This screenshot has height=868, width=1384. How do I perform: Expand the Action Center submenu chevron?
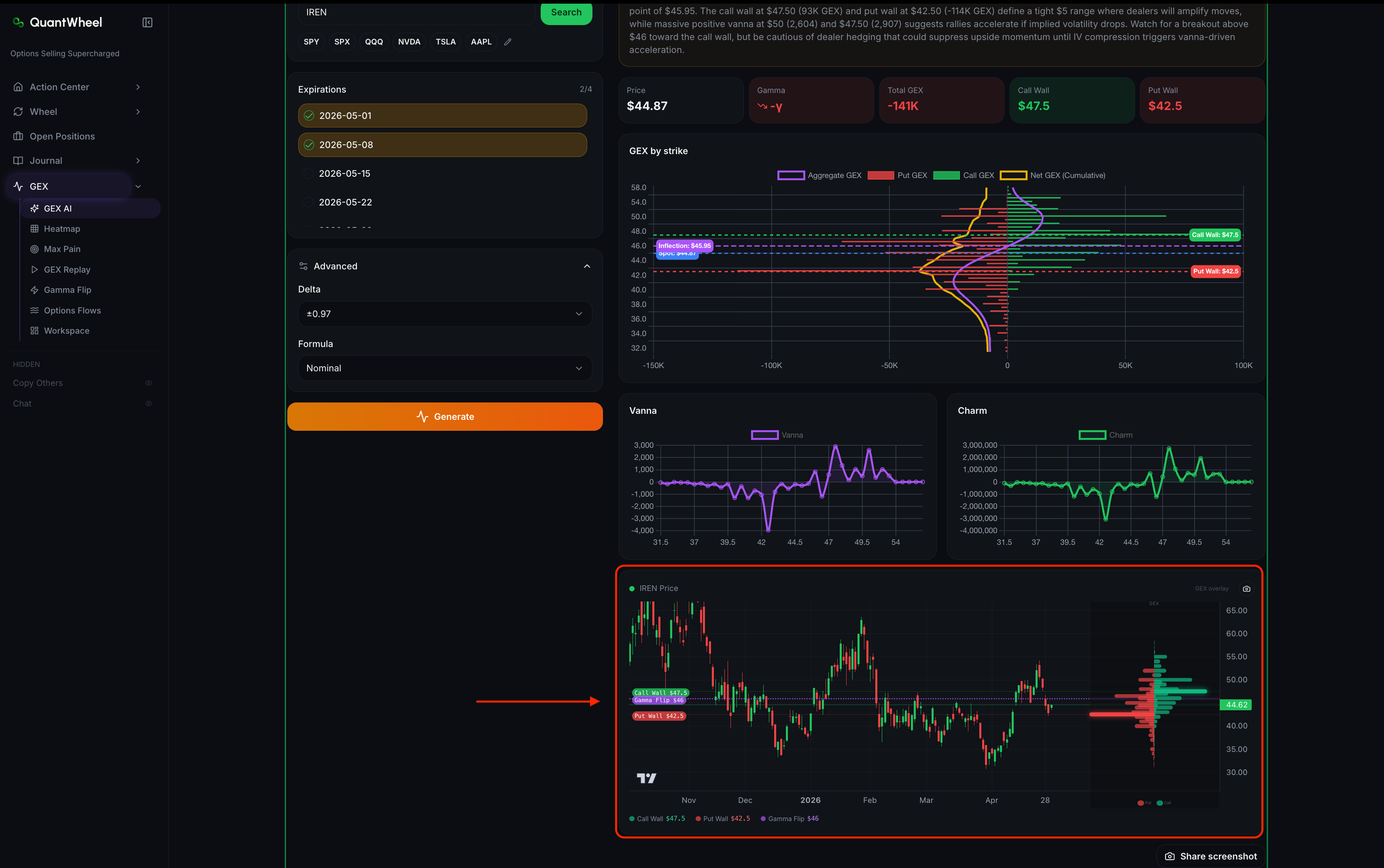click(x=138, y=87)
